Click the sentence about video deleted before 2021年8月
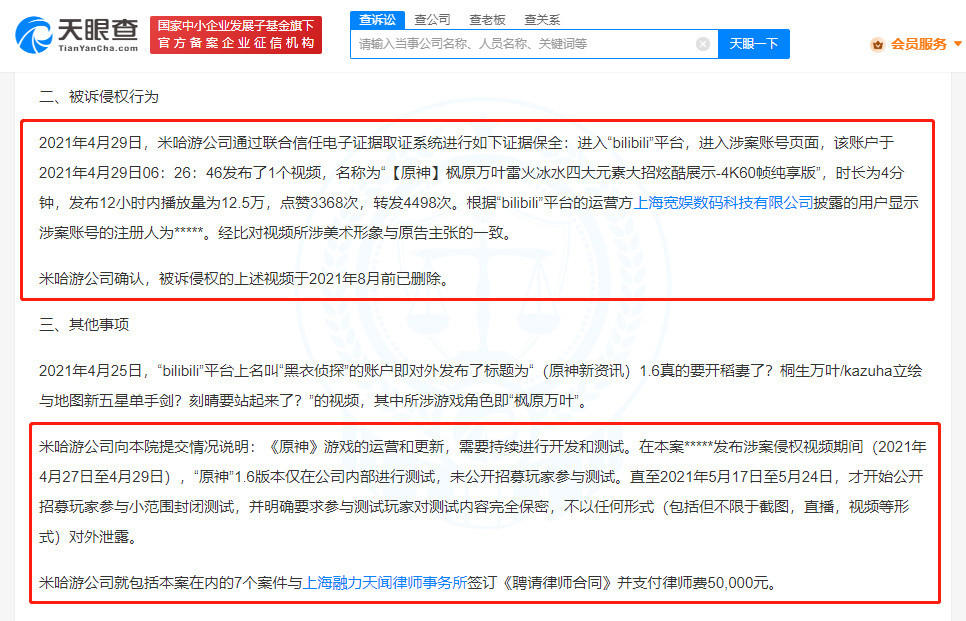The width and height of the screenshot is (966, 621). pyautogui.click(x=244, y=279)
